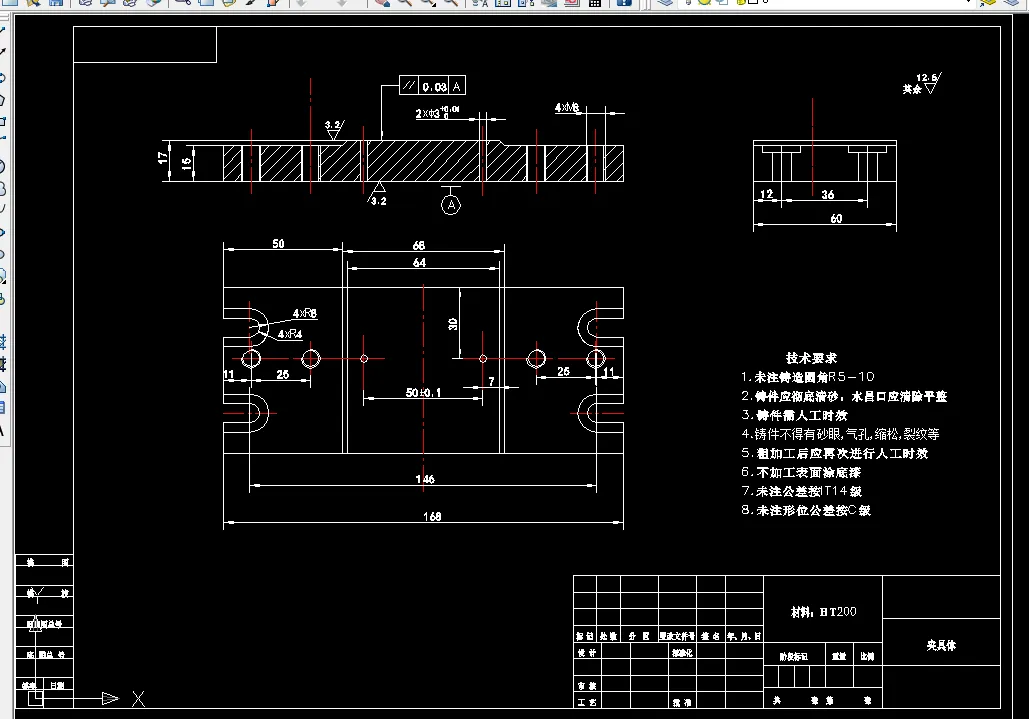This screenshot has height=719, width=1029.
Task: Open the Layer Properties Manager icon
Action: [x=665, y=3]
